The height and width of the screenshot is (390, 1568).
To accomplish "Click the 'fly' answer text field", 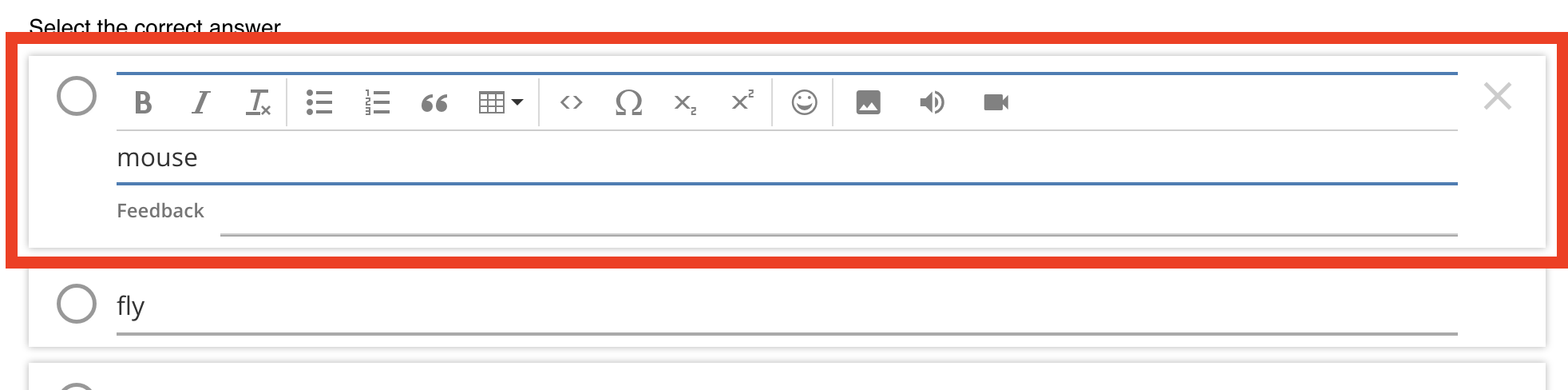I will [x=786, y=306].
